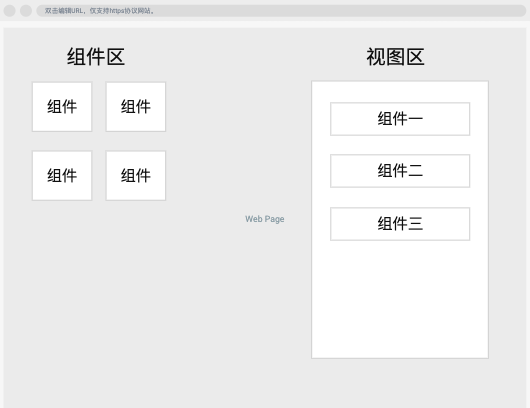530x408 pixels.
Task: Select the 组件区 heading
Action: 96,56
